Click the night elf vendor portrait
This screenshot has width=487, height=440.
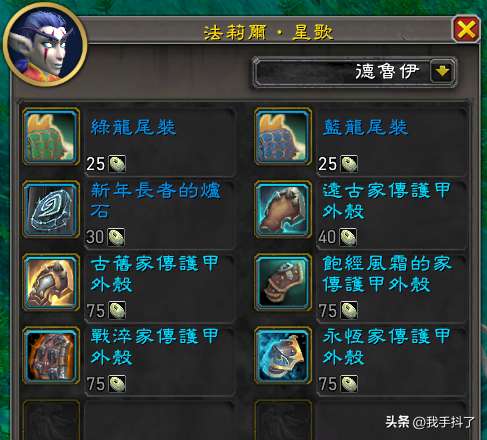(x=45, y=45)
